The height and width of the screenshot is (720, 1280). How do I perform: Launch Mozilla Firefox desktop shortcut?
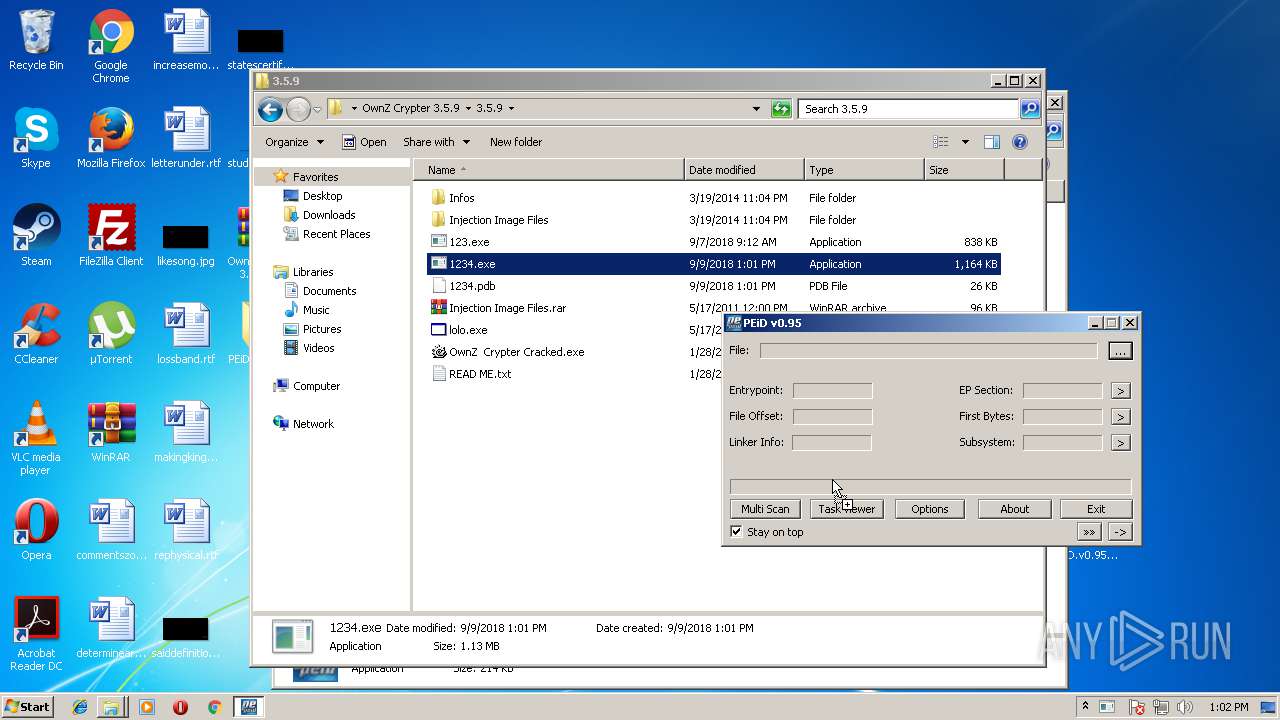[111, 138]
